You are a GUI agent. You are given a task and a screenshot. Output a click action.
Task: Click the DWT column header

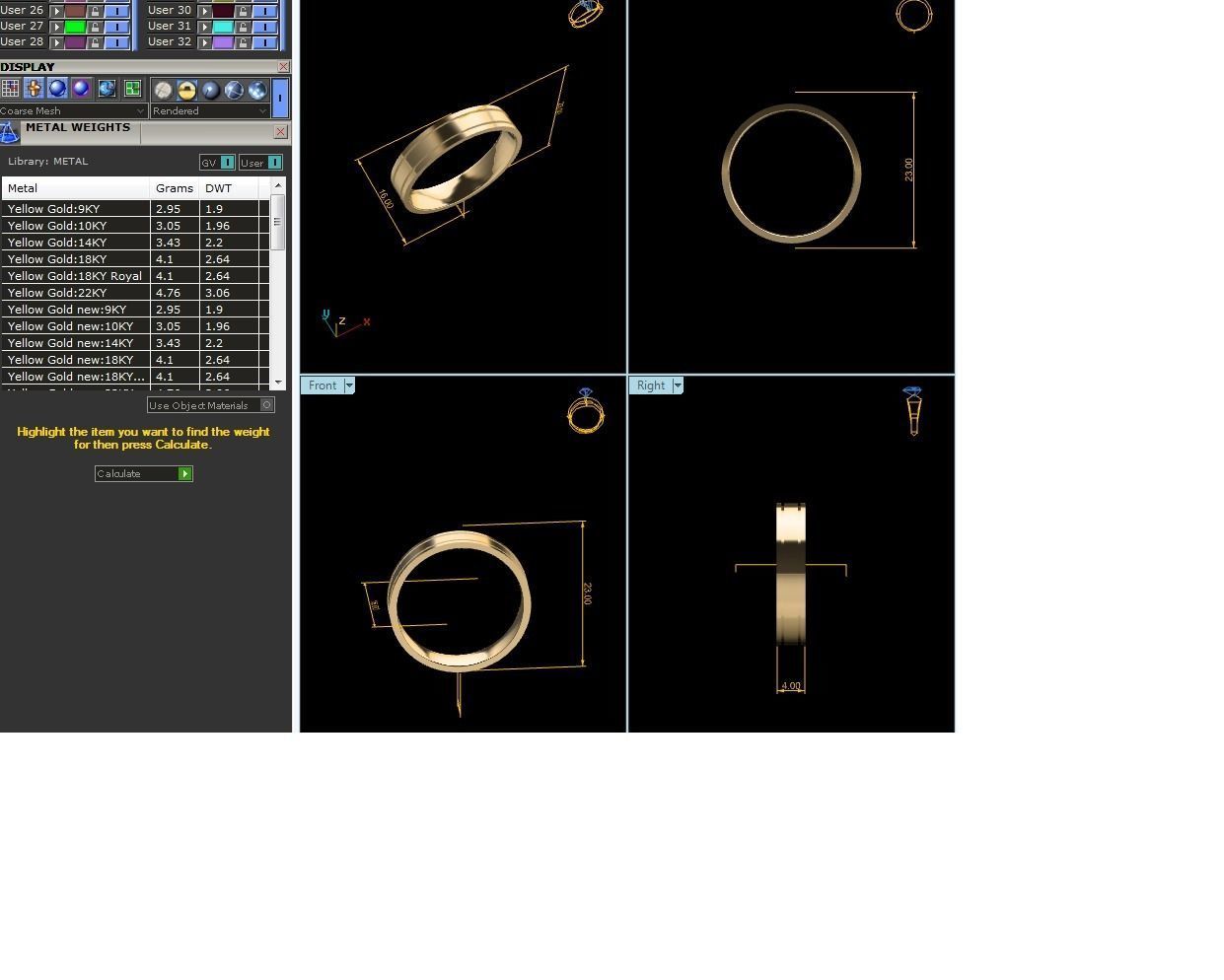tap(229, 188)
